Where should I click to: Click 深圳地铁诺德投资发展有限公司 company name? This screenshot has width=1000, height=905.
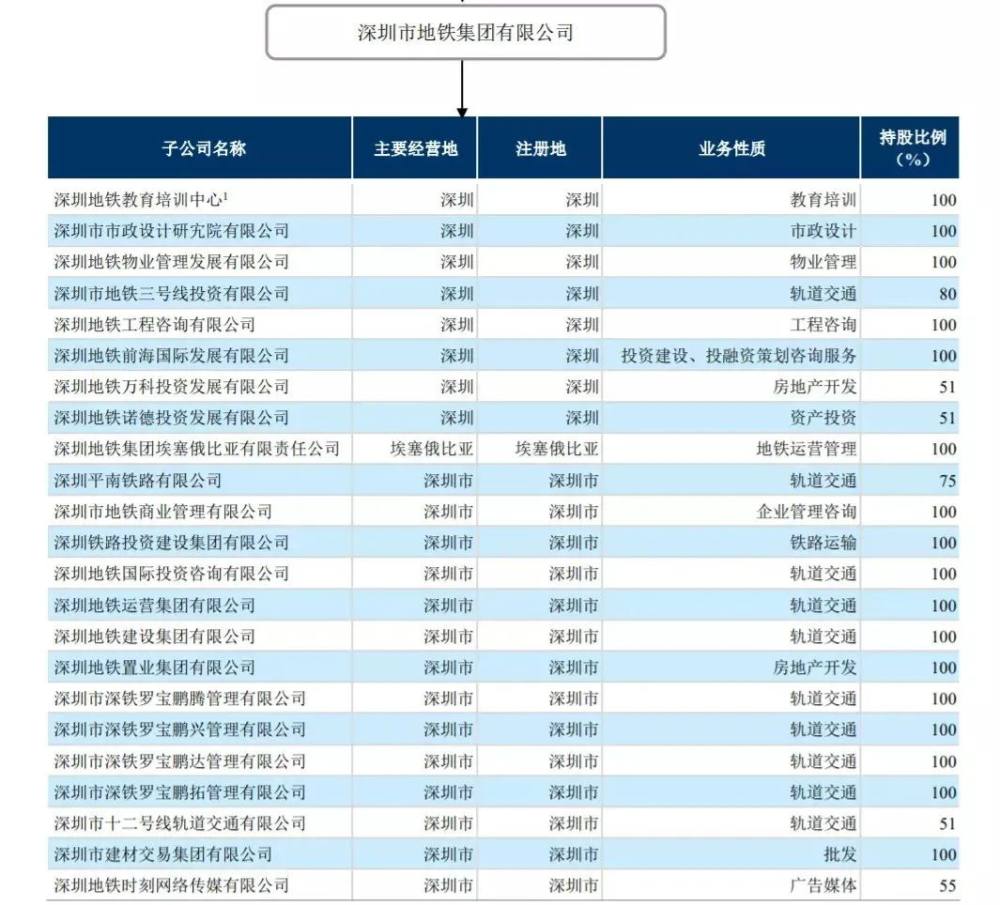point(172,418)
